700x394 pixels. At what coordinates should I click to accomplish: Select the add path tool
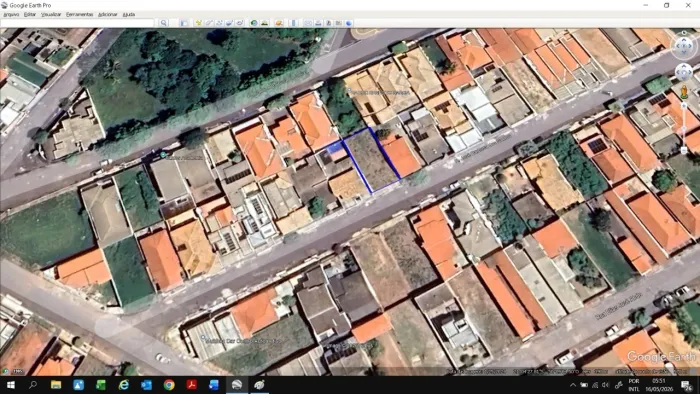tap(220, 23)
